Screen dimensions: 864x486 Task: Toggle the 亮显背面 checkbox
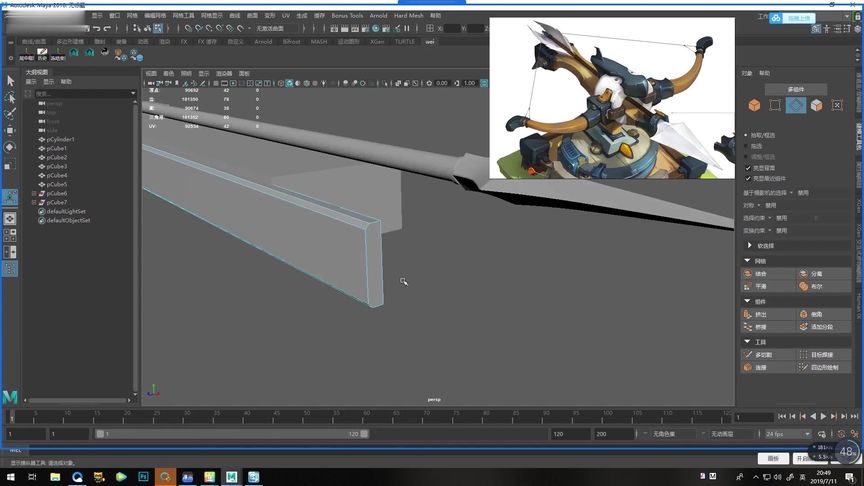click(748, 167)
